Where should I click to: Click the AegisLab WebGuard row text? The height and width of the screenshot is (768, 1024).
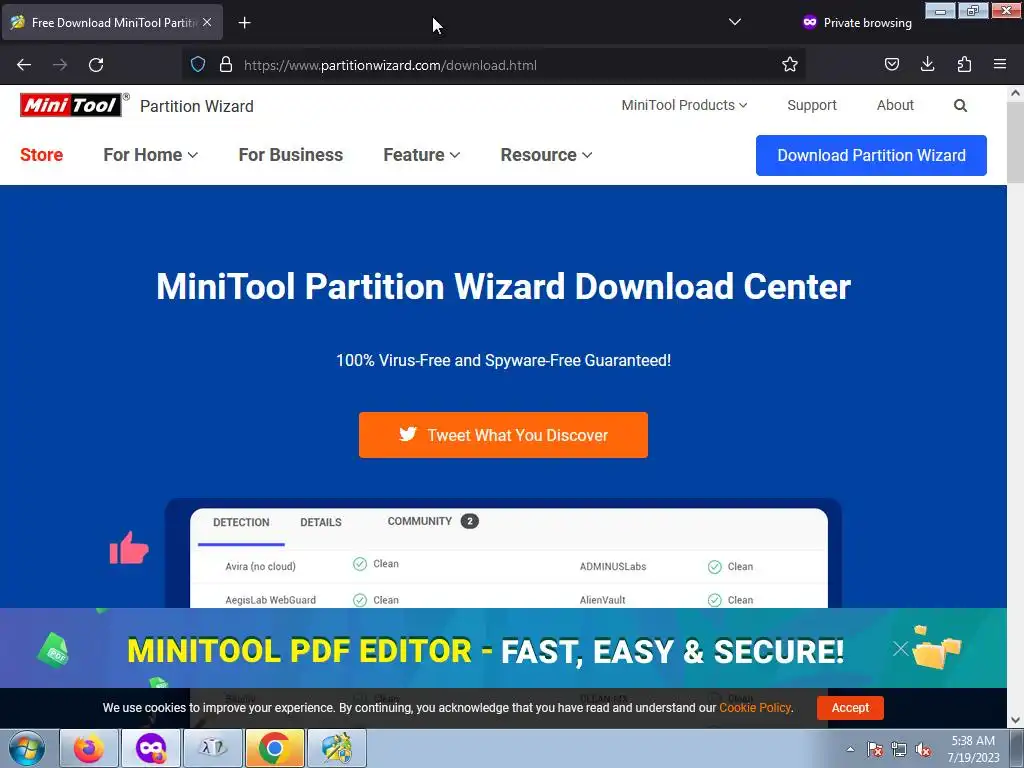coord(270,600)
